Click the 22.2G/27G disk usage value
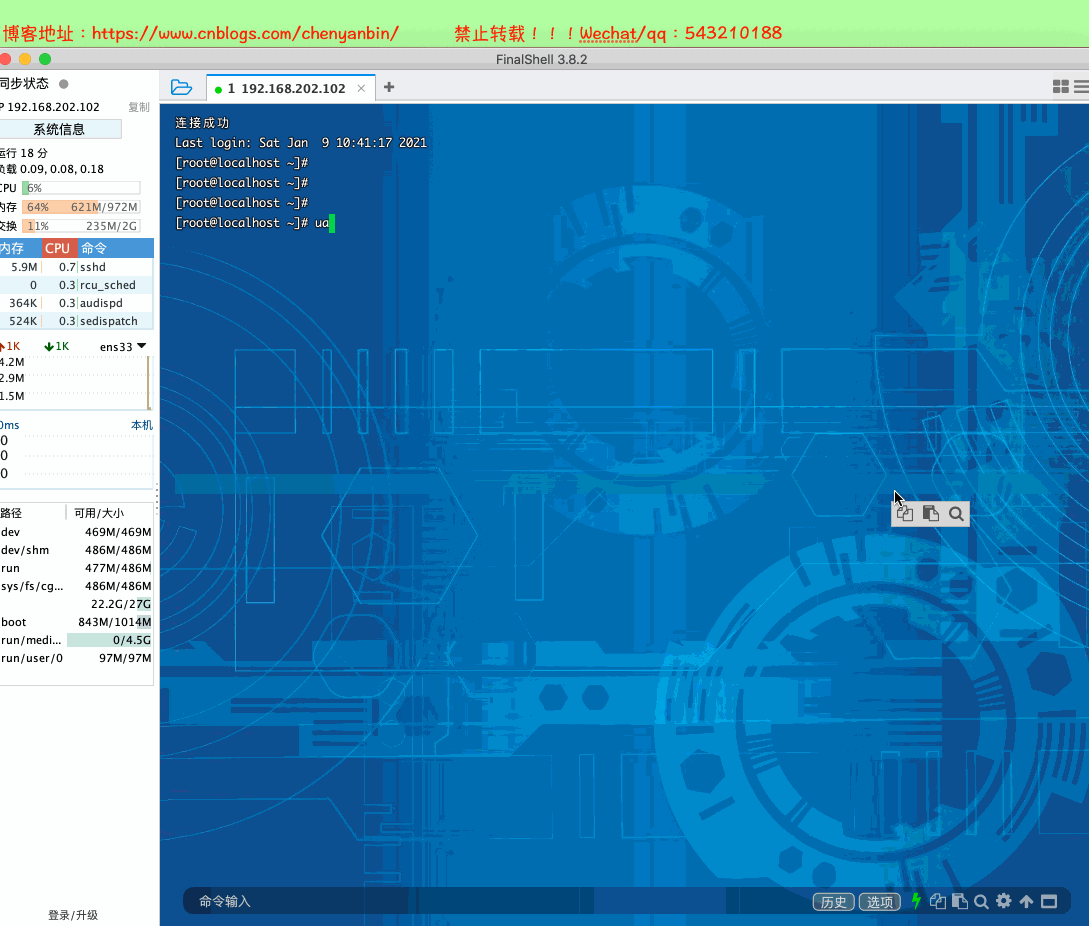Image resolution: width=1089 pixels, height=926 pixels. 121,604
